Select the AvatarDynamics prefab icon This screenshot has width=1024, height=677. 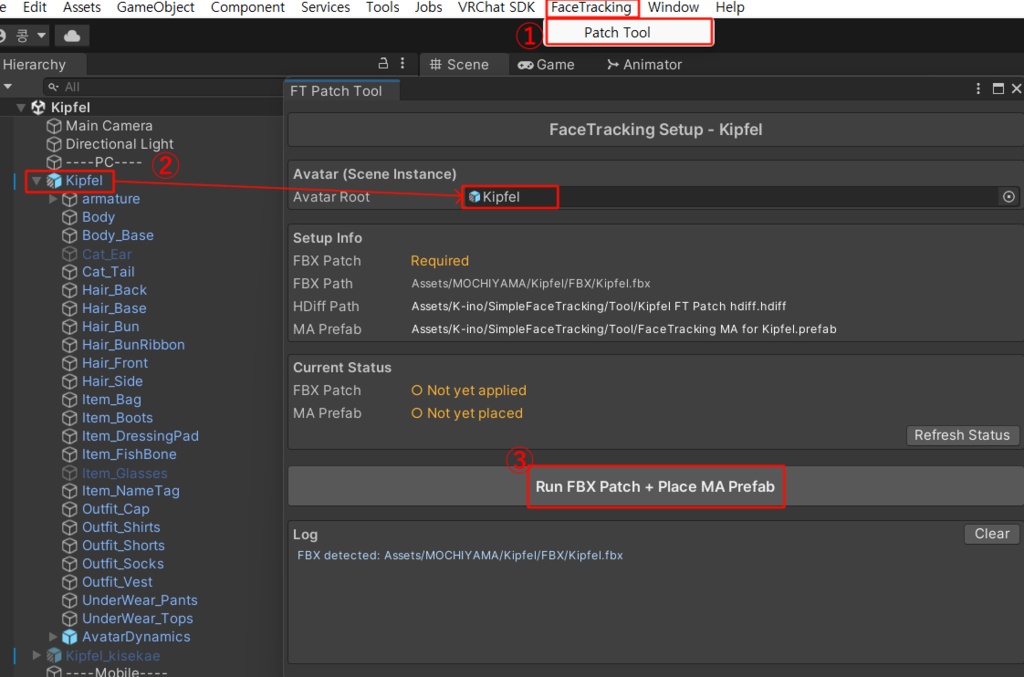(70, 637)
